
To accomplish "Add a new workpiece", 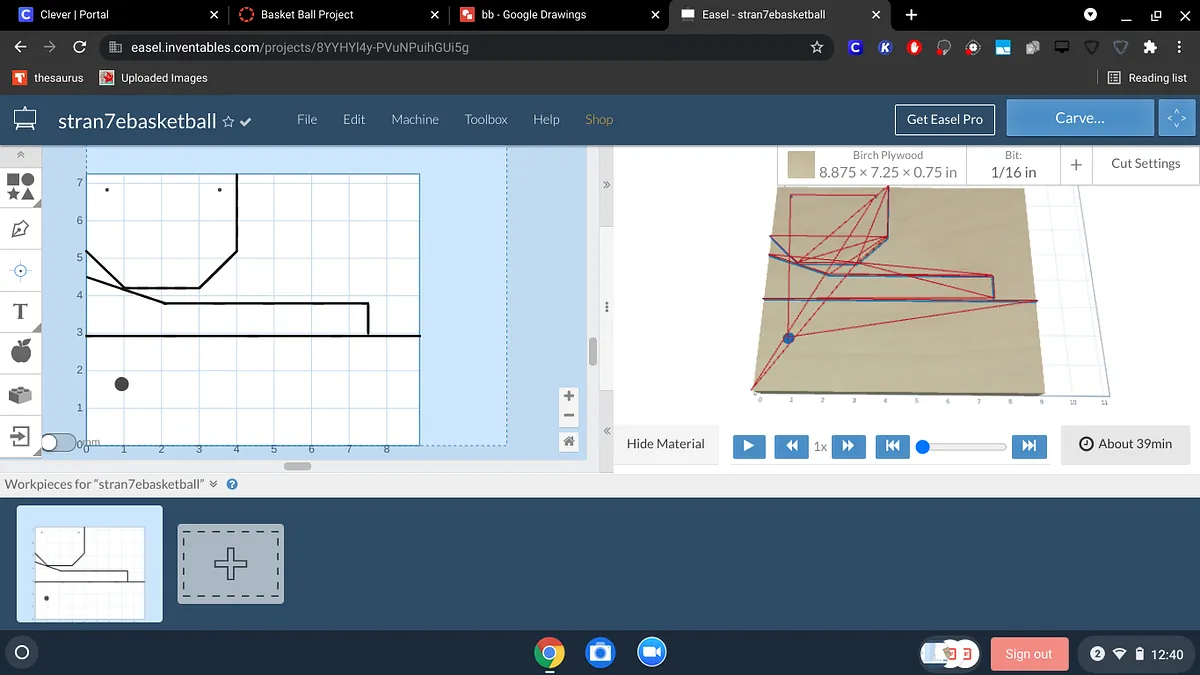I will (231, 564).
